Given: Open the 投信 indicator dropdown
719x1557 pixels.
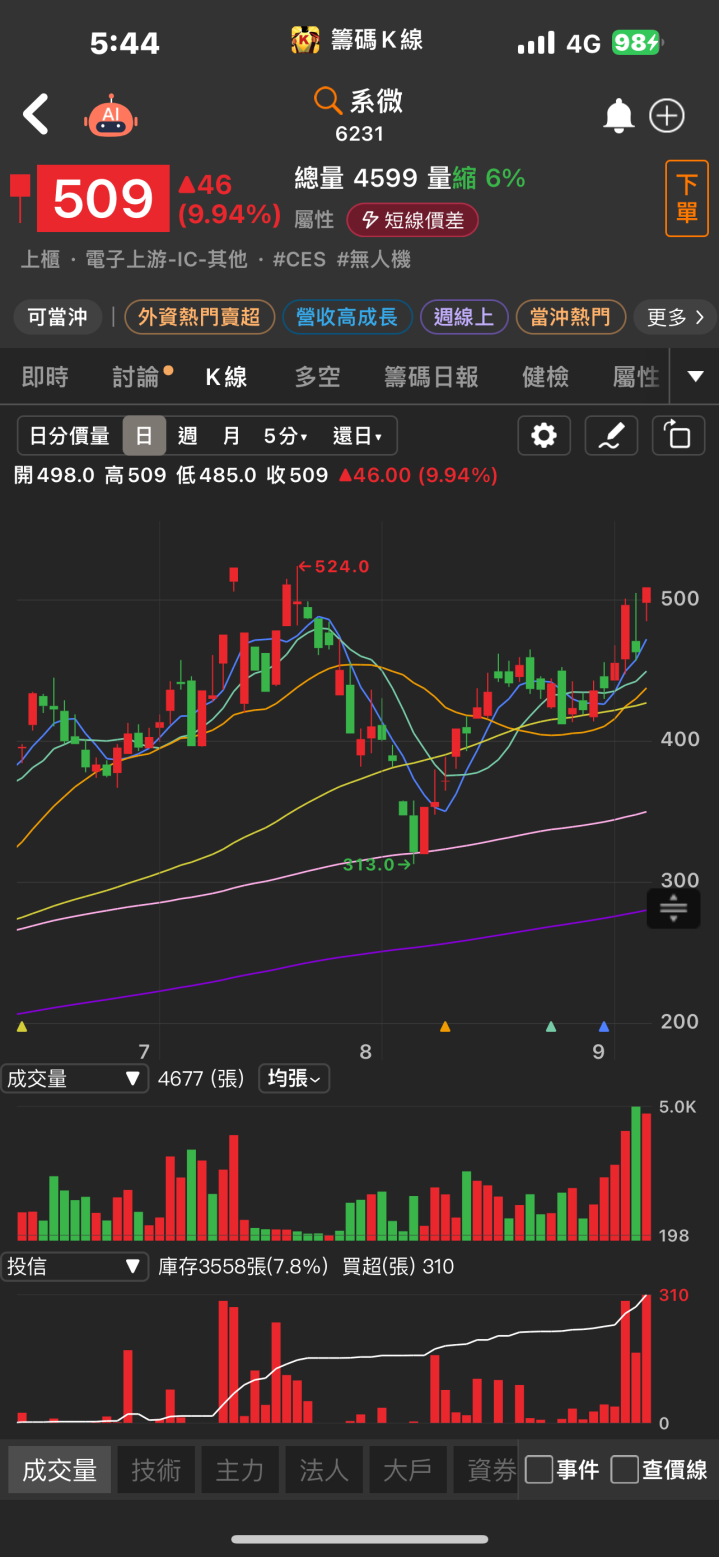Looking at the screenshot, I should tap(74, 1266).
